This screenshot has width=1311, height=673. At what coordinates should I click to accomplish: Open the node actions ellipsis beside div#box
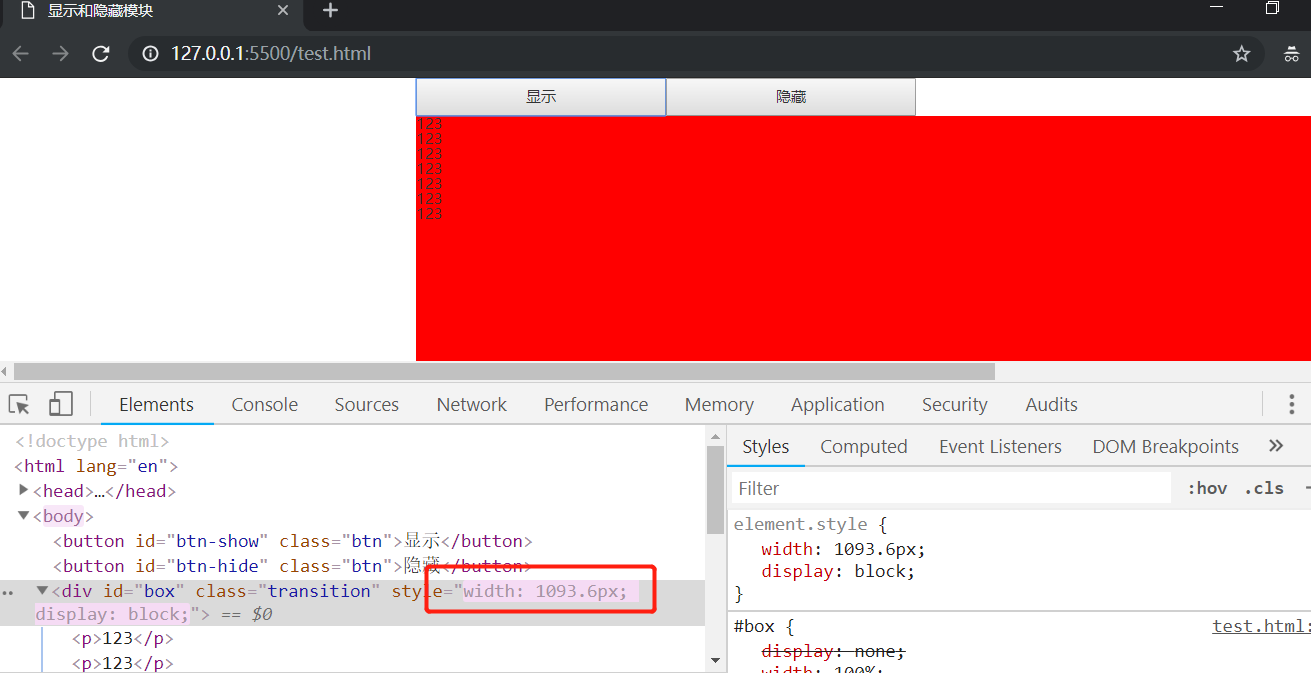[x=8, y=592]
